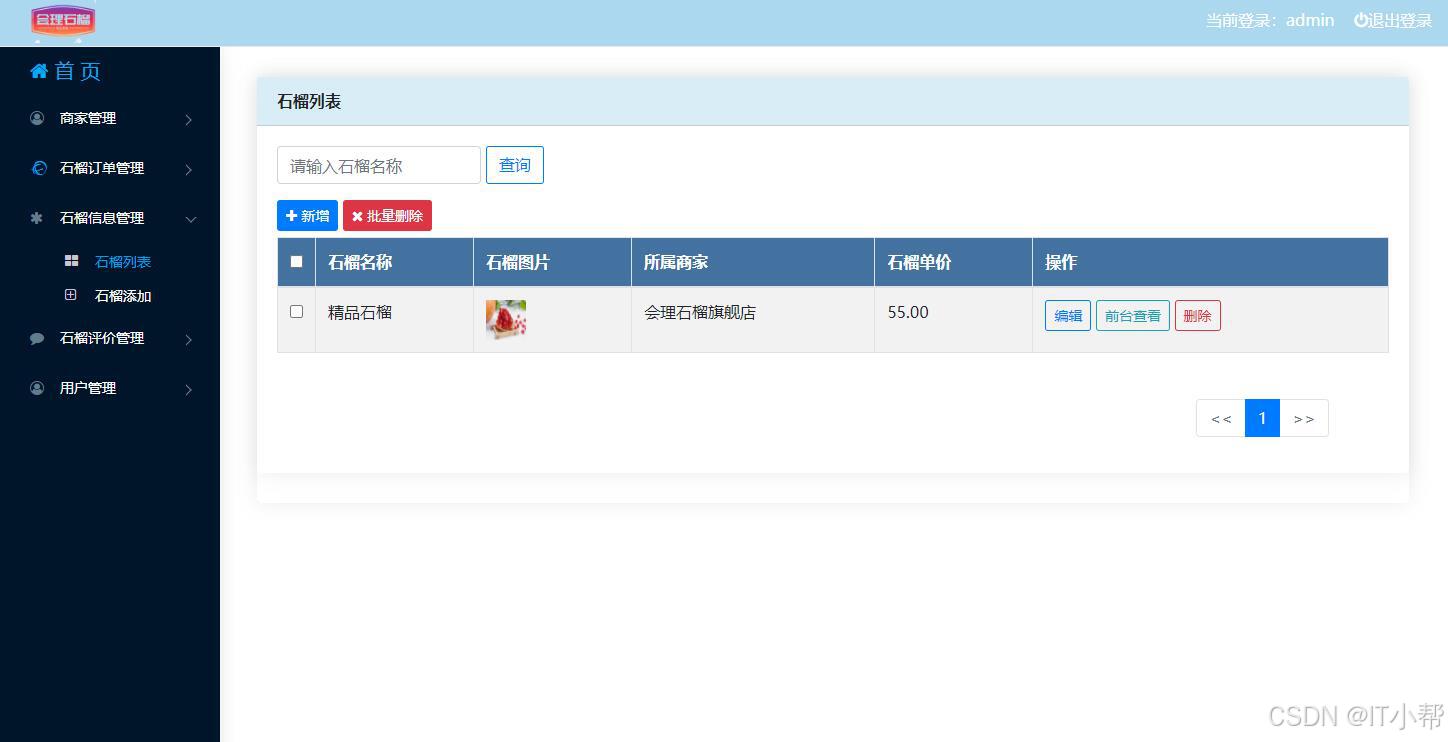Expand the 石榴订单管理 chevron
1448x742 pixels.
188,170
